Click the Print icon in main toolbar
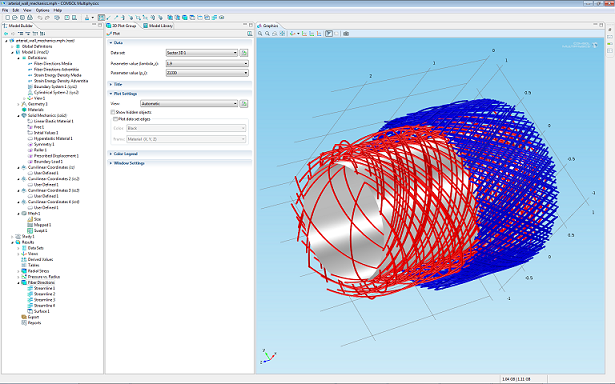The width and height of the screenshot is (615, 384). (x=30, y=18)
